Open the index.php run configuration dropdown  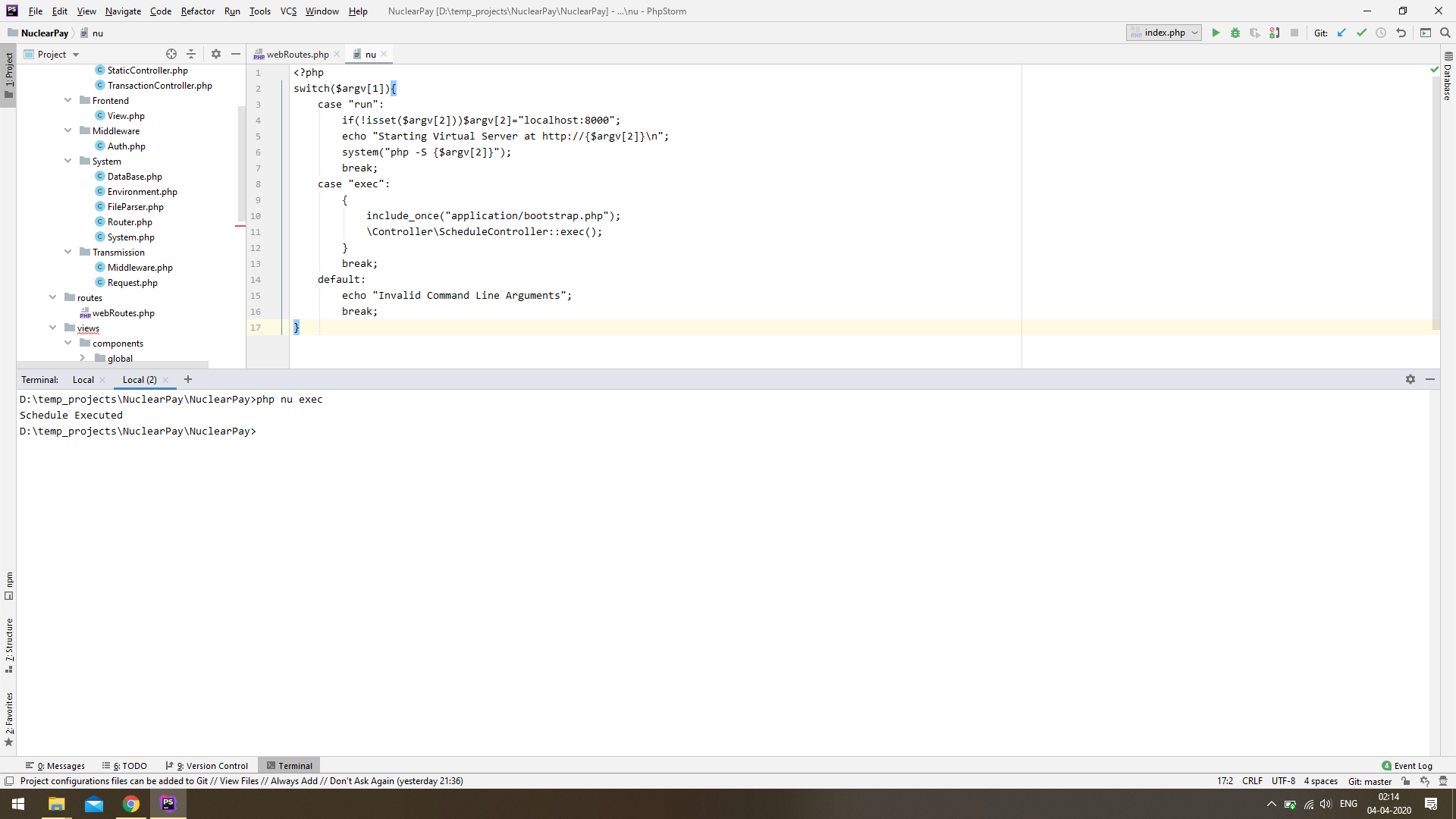coord(1164,33)
